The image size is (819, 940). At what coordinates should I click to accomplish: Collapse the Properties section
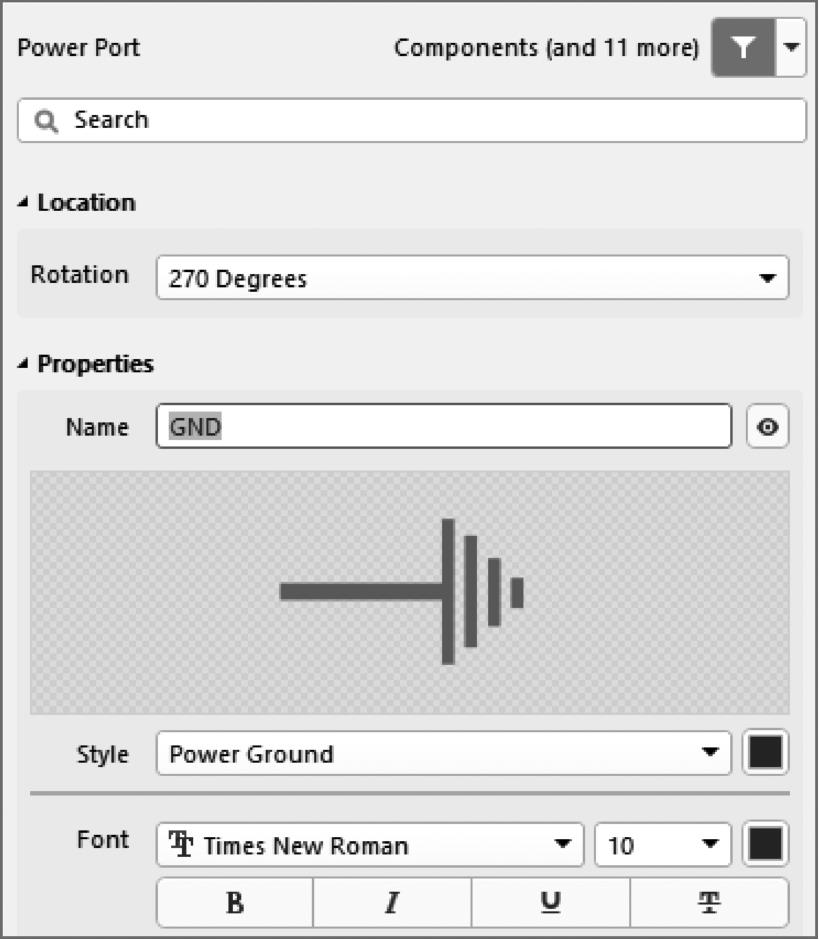tap(24, 364)
